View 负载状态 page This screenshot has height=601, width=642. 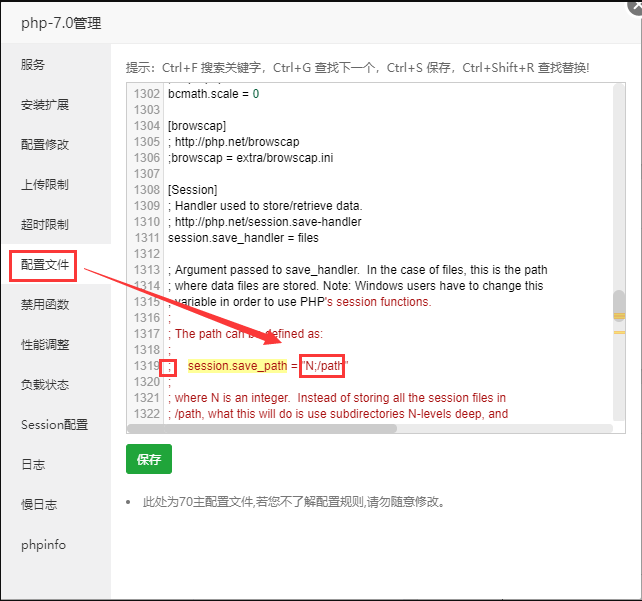tap(45, 385)
